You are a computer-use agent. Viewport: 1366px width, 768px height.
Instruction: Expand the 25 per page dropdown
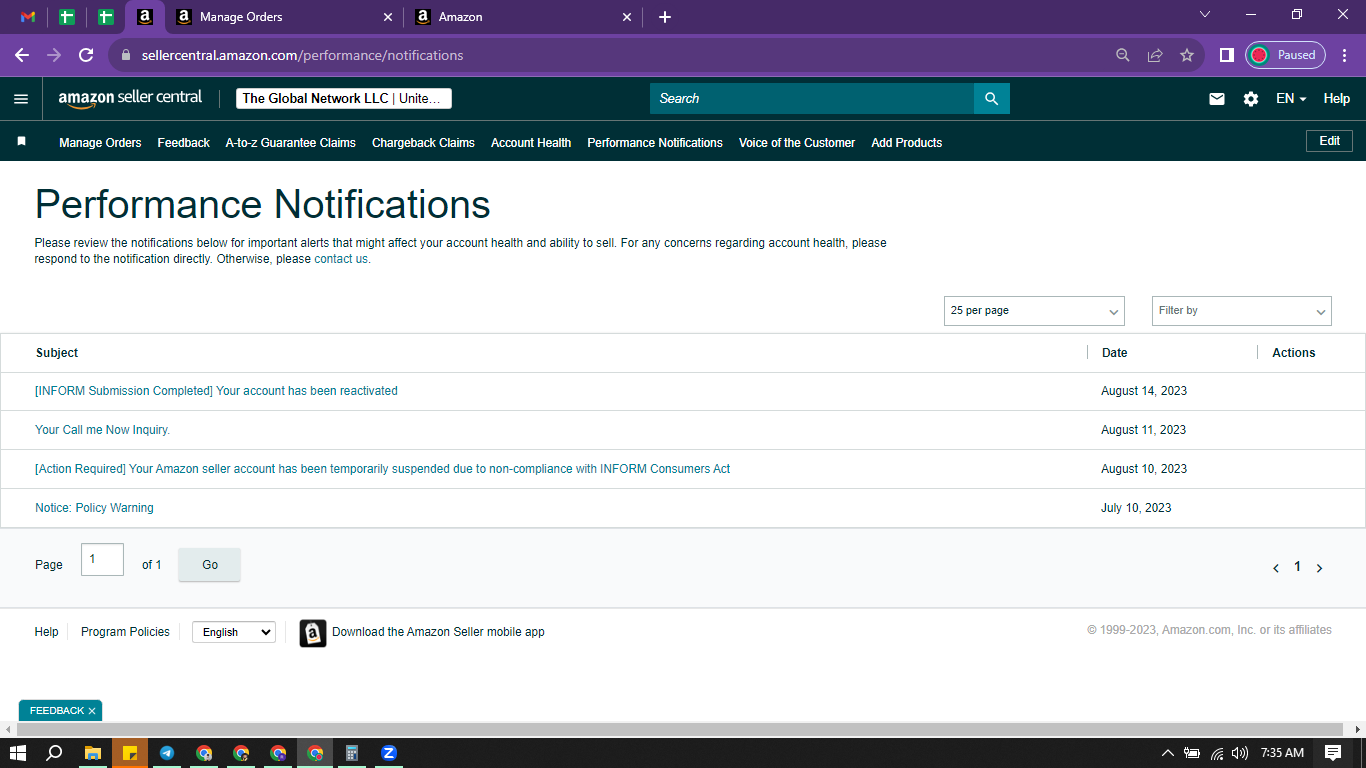(1034, 311)
